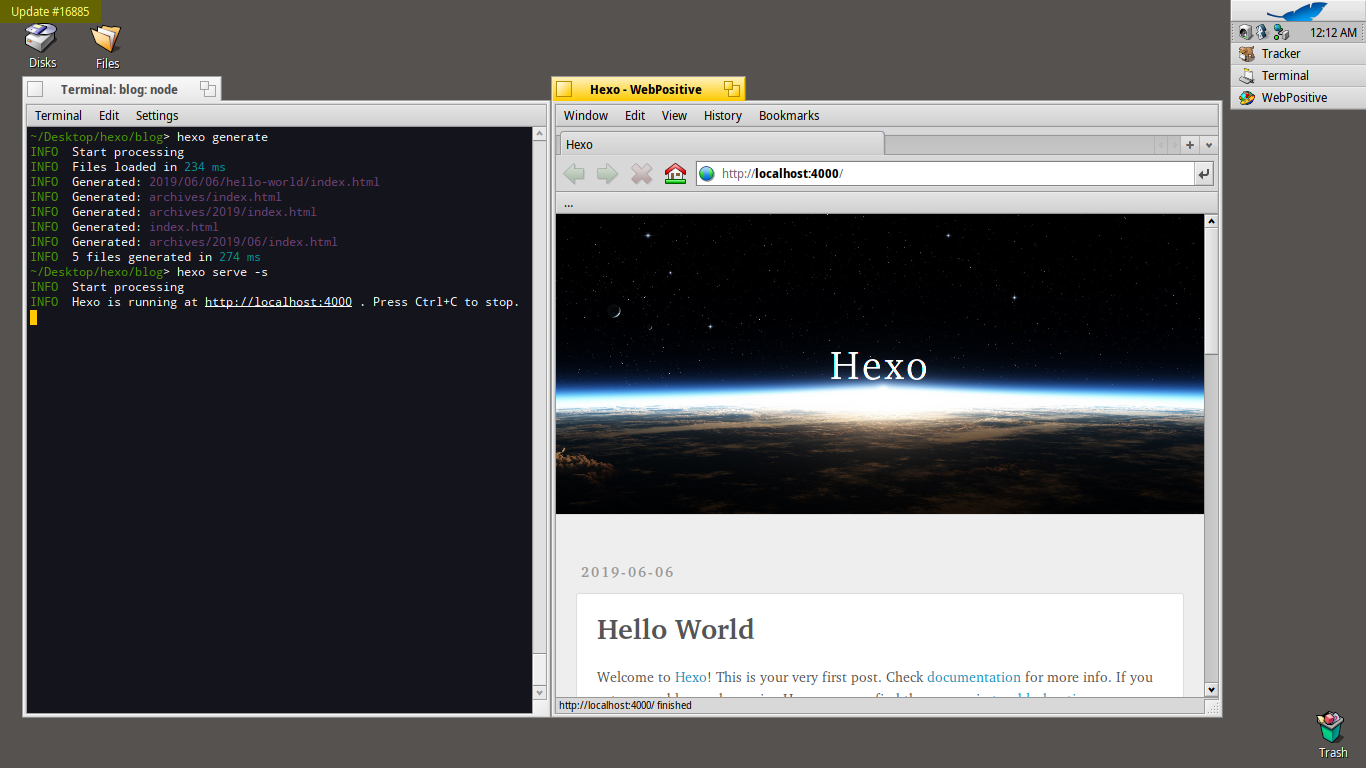Go back in WebPositive
The height and width of the screenshot is (768, 1366).
pos(574,174)
